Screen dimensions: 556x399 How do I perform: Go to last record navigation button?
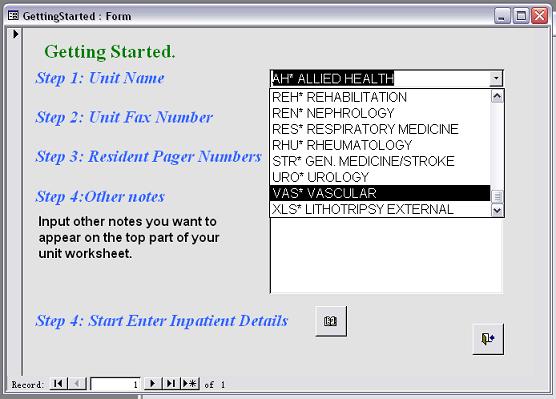[x=171, y=383]
